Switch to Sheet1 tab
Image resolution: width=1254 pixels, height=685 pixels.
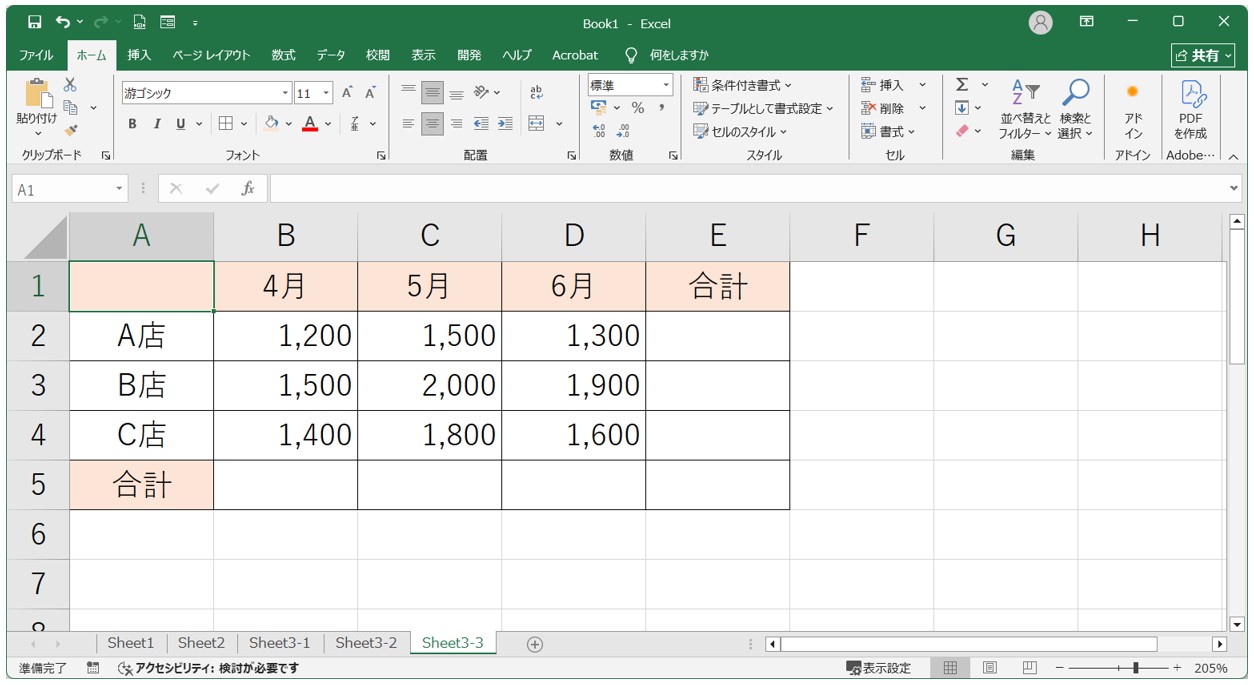click(131, 643)
